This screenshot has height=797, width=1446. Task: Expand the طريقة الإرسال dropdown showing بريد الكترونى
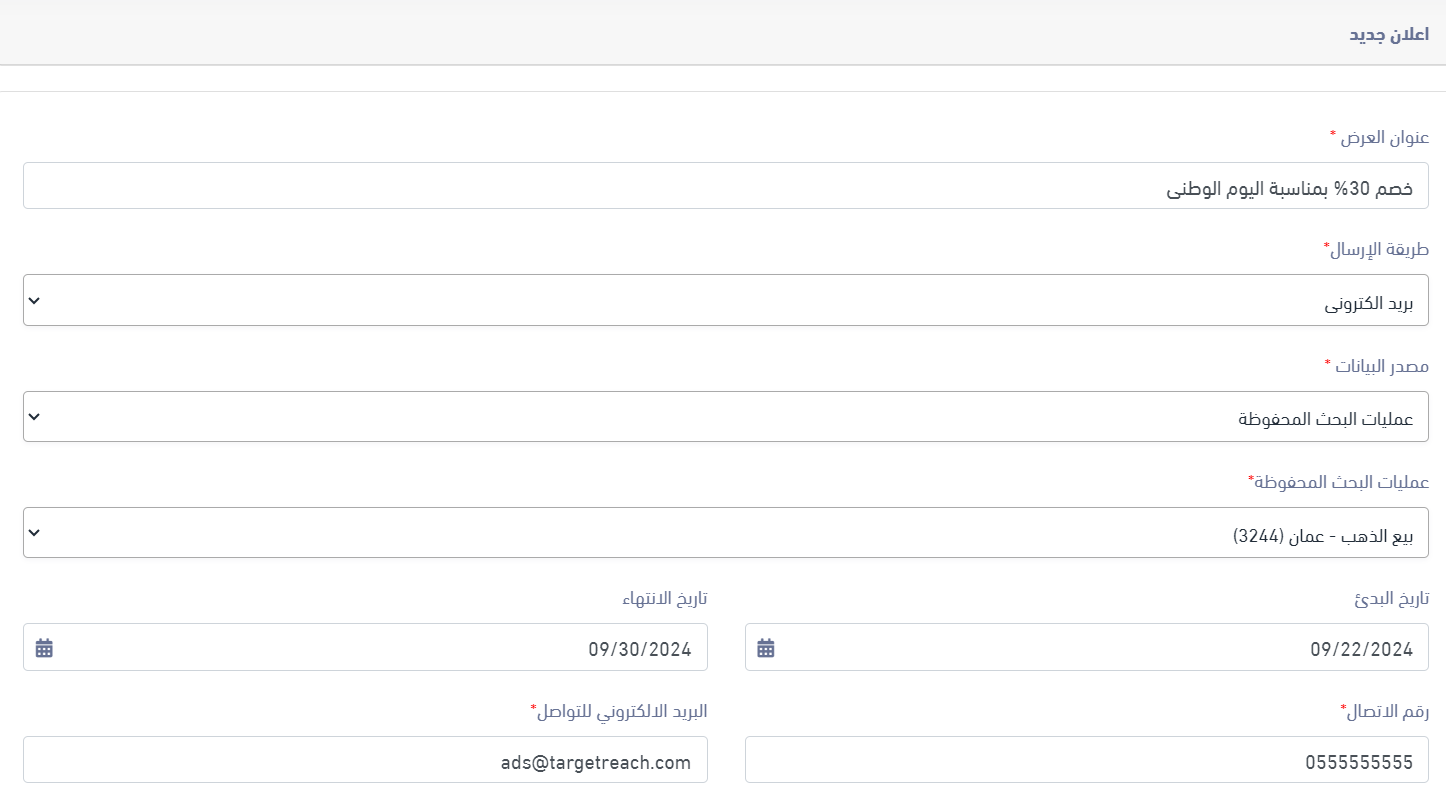pyautogui.click(x=725, y=300)
